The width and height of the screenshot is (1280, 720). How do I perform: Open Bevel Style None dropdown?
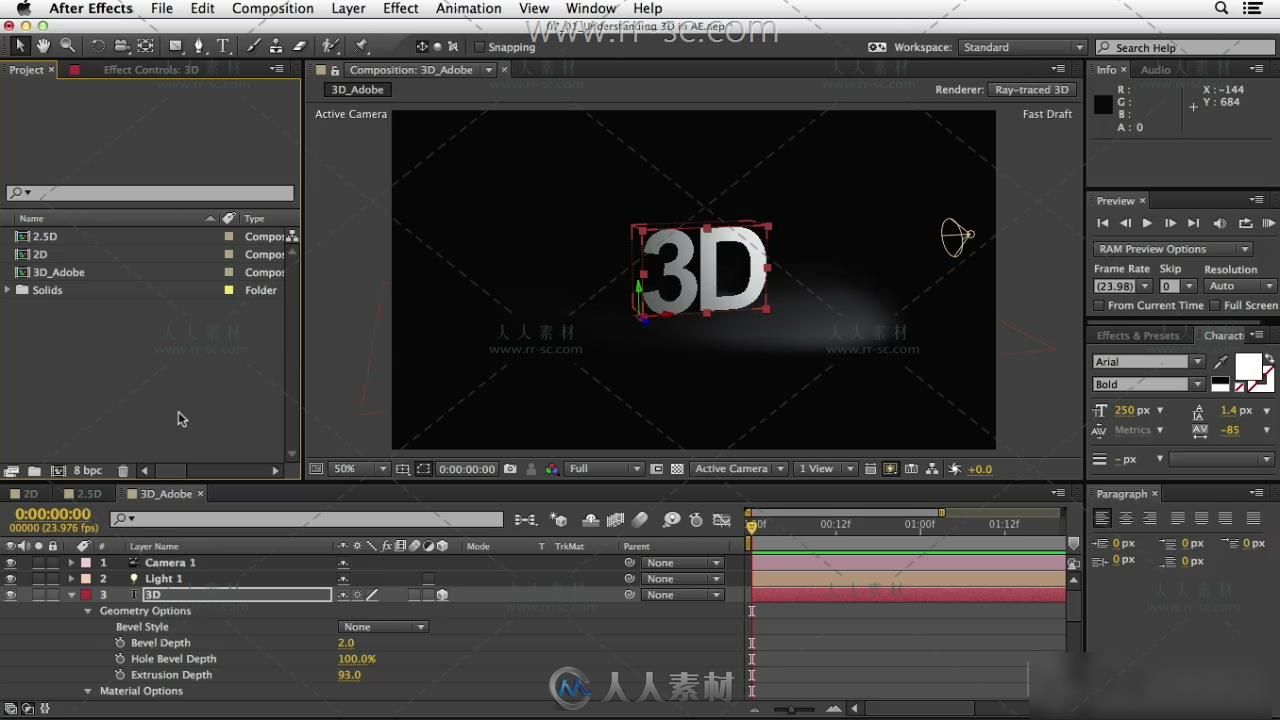pos(384,627)
